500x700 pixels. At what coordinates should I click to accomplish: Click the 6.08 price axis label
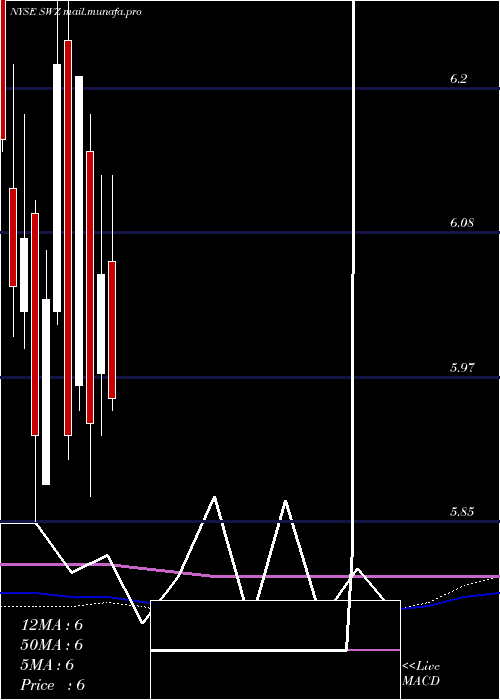point(462,223)
